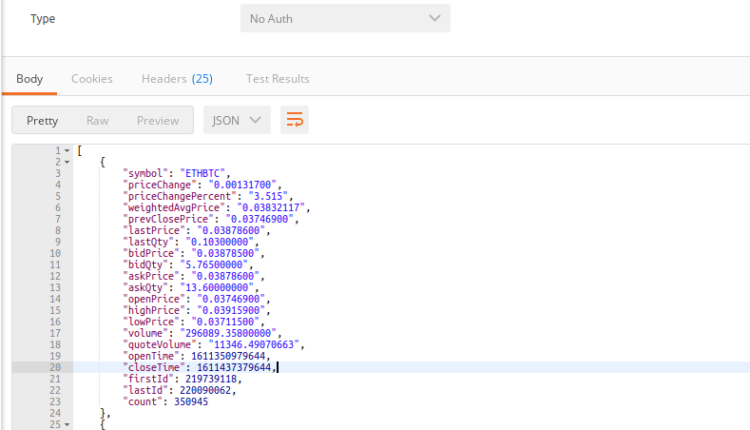Open the JSON format dropdown
750x430 pixels.
tap(237, 120)
